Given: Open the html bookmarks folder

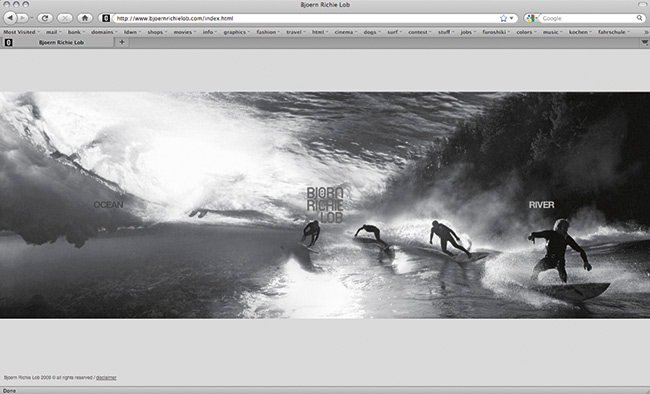Looking at the screenshot, I should point(320,32).
